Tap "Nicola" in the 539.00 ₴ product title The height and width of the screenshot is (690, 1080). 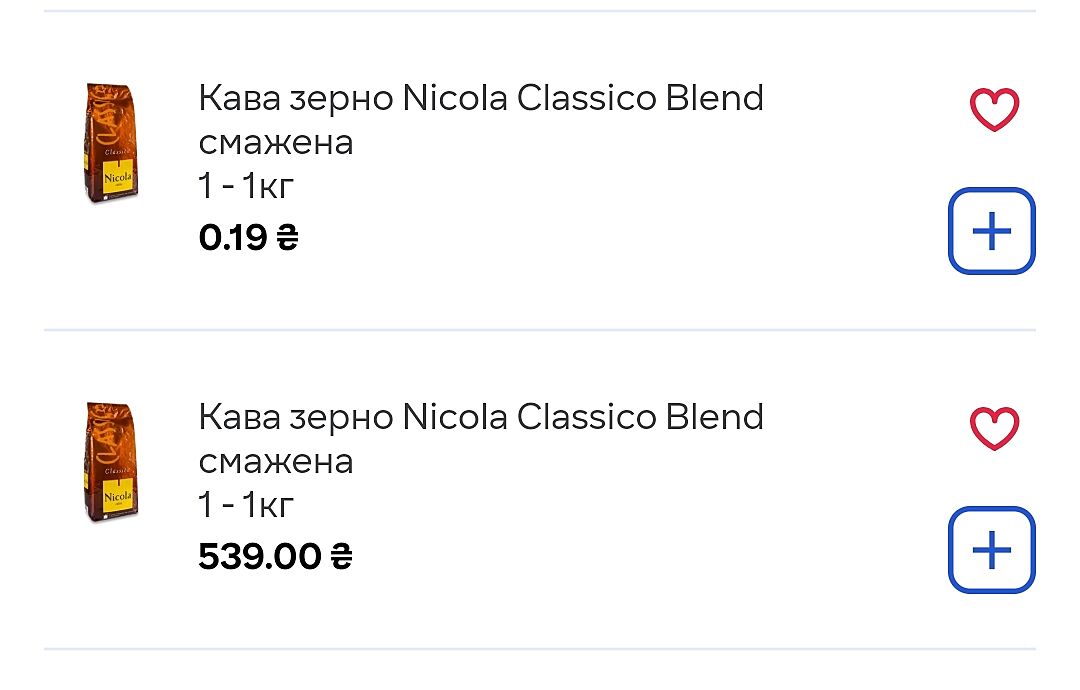click(x=455, y=416)
